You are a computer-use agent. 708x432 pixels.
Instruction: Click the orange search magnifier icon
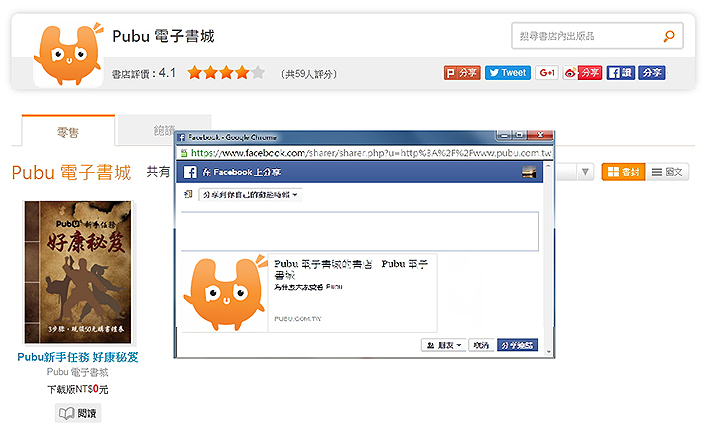[669, 36]
